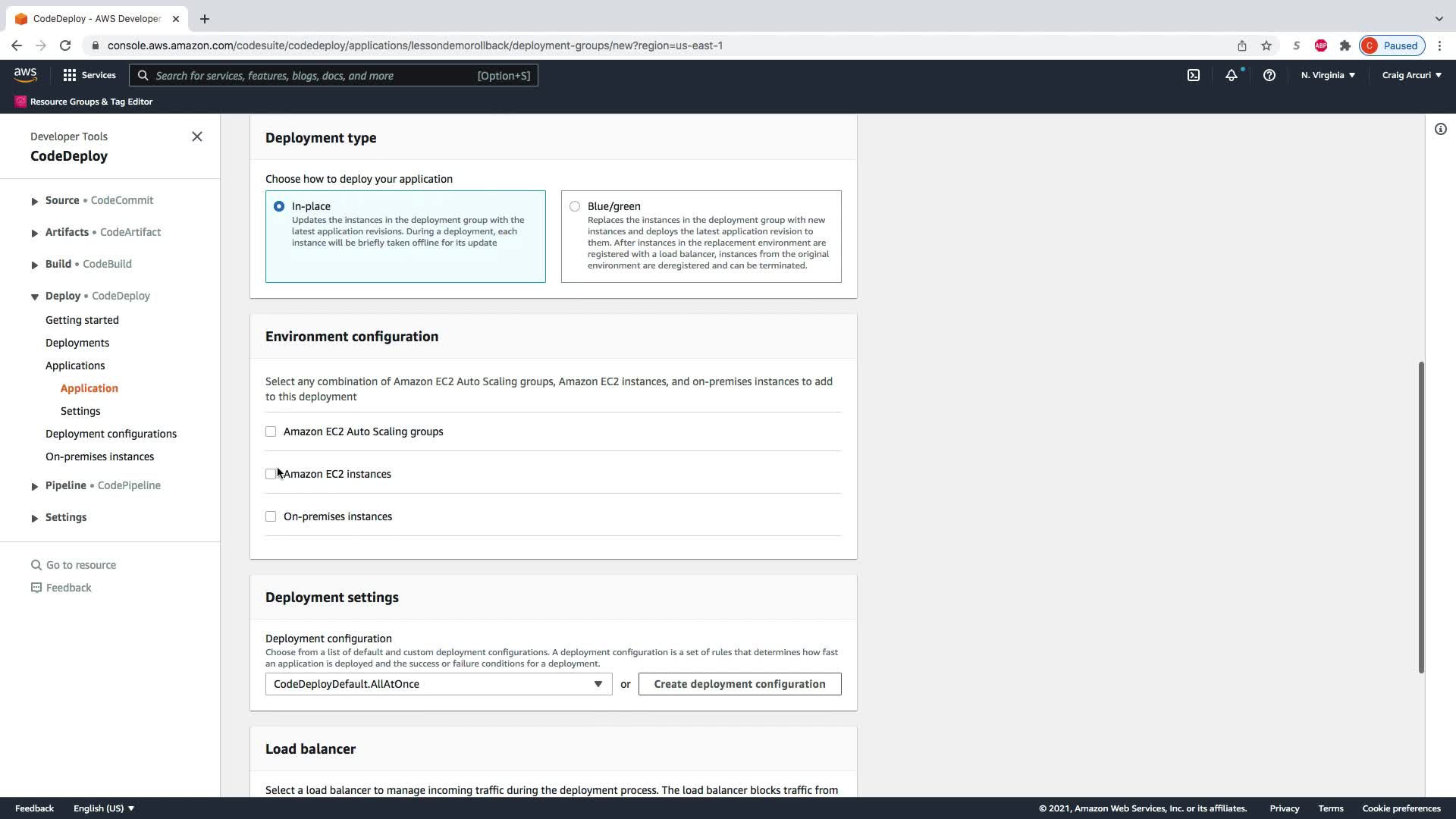Screen dimensions: 1456x819
Task: Close the Developer Tools sidebar
Action: pos(197,136)
